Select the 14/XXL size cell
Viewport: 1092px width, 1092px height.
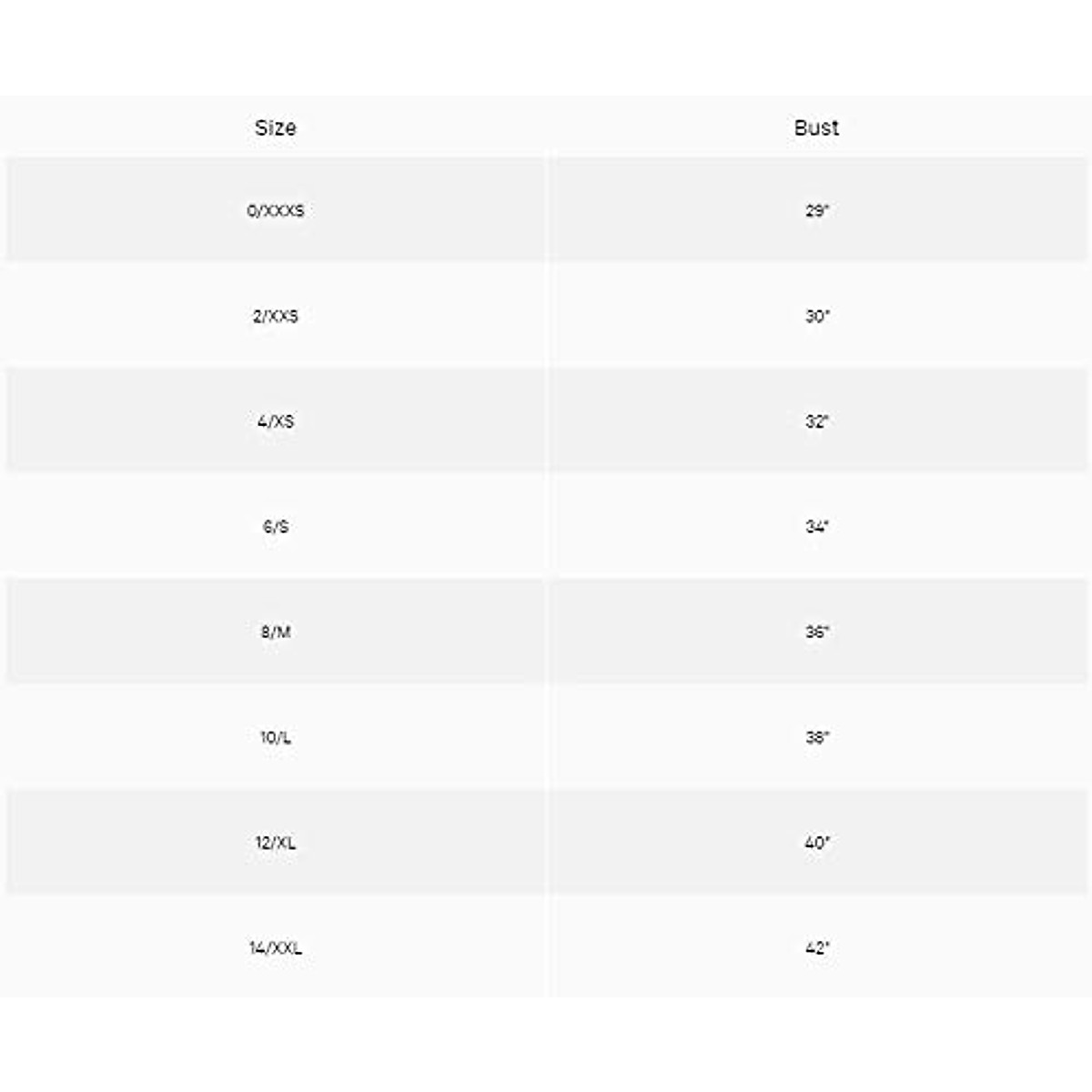pos(275,948)
